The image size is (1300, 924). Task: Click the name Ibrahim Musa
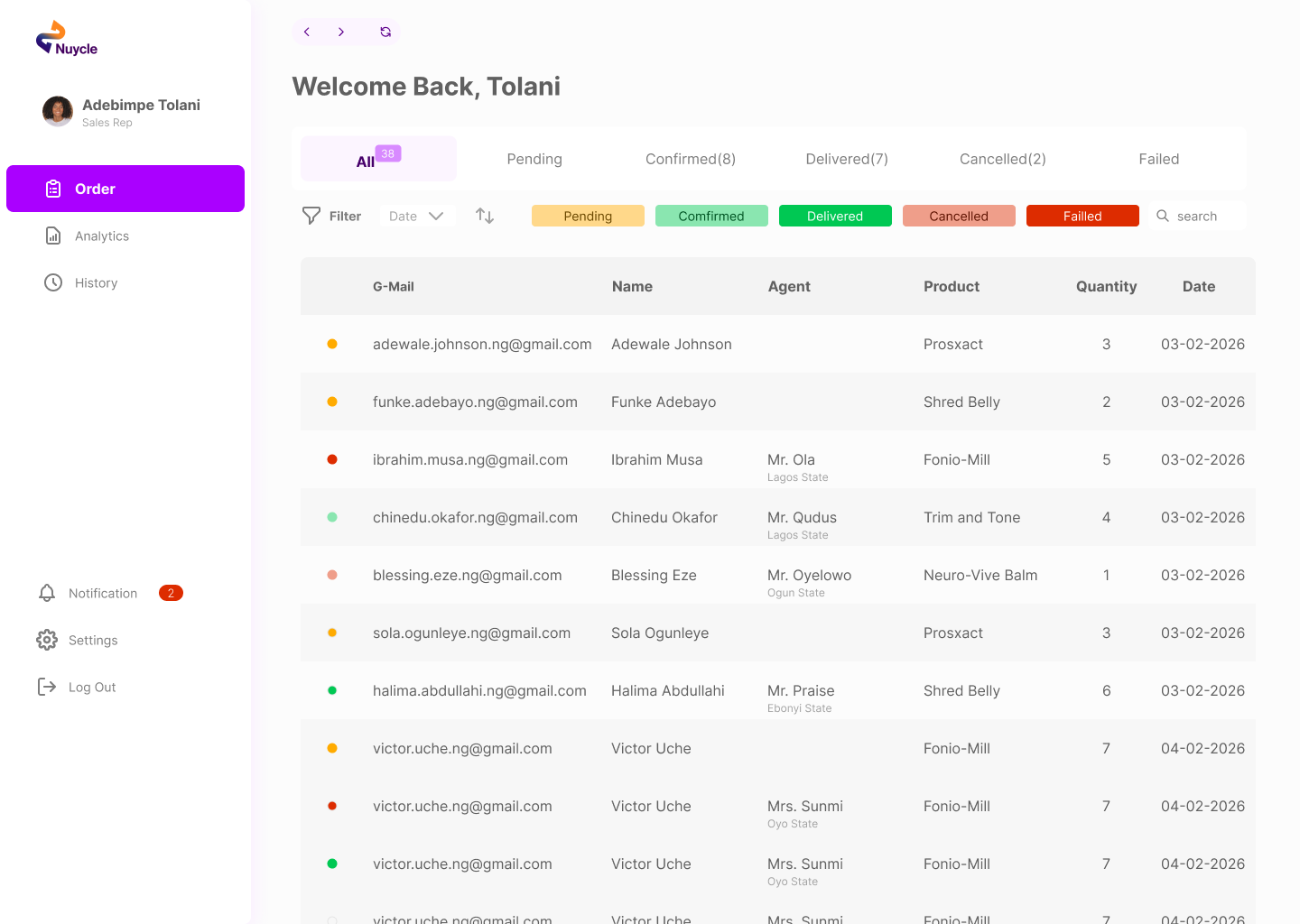(x=656, y=459)
